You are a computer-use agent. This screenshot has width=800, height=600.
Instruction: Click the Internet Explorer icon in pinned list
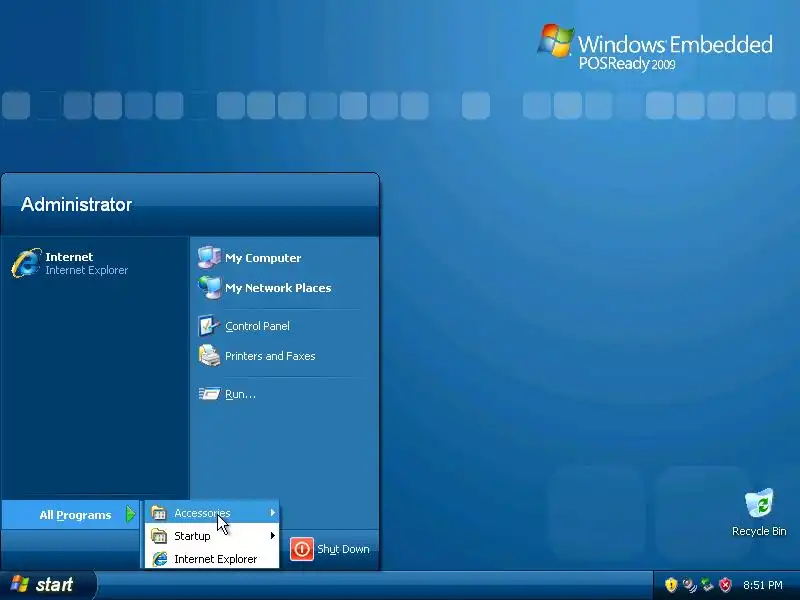(x=27, y=263)
